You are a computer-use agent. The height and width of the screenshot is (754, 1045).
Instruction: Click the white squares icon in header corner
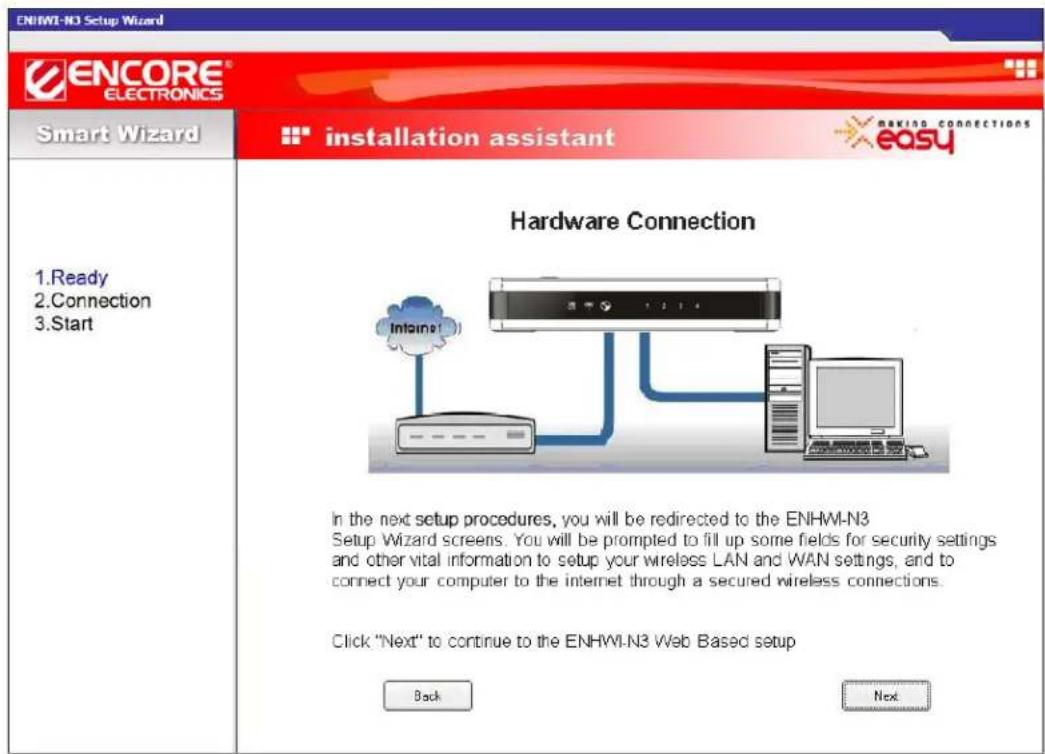point(1020,67)
